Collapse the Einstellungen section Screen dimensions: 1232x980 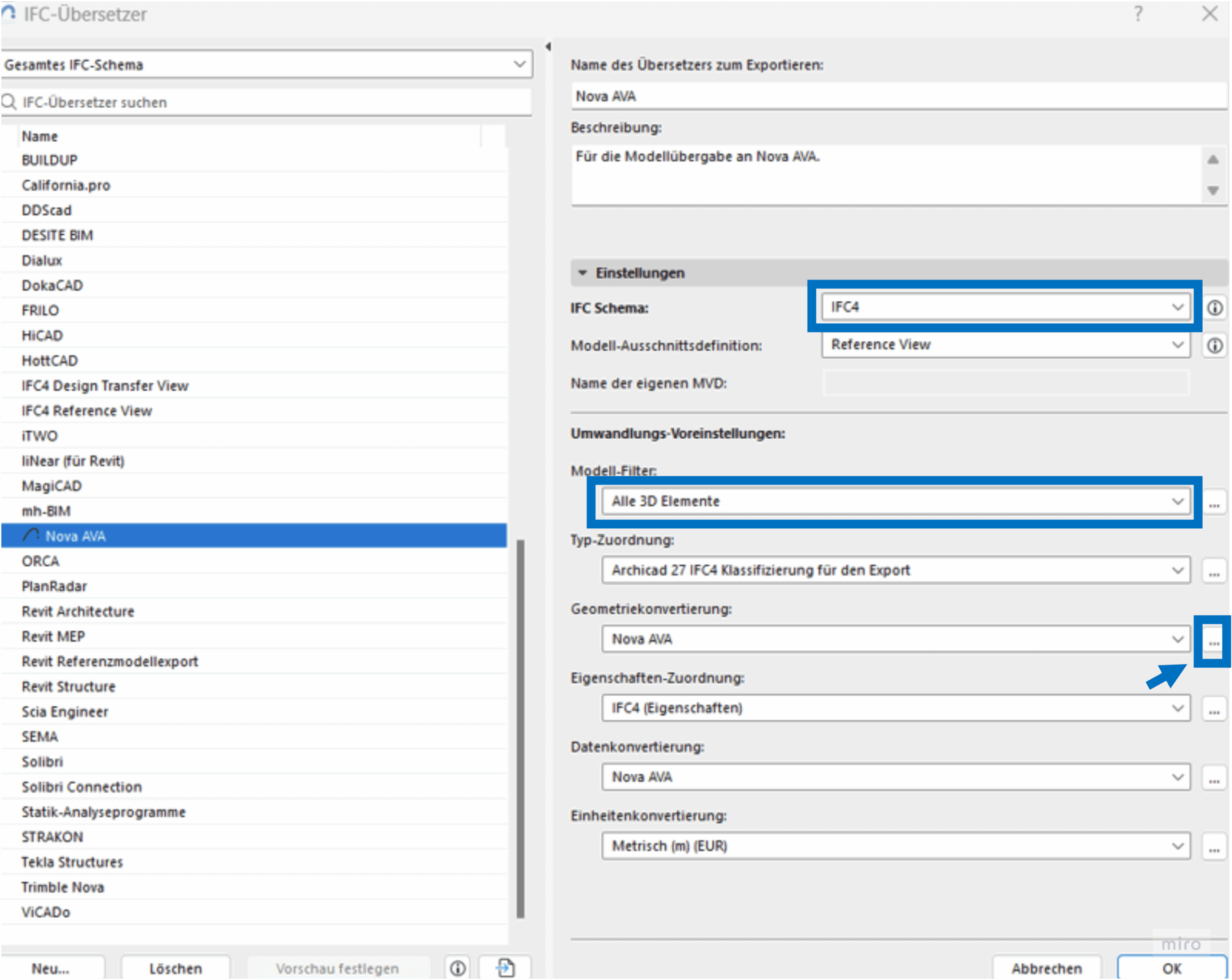[x=582, y=273]
